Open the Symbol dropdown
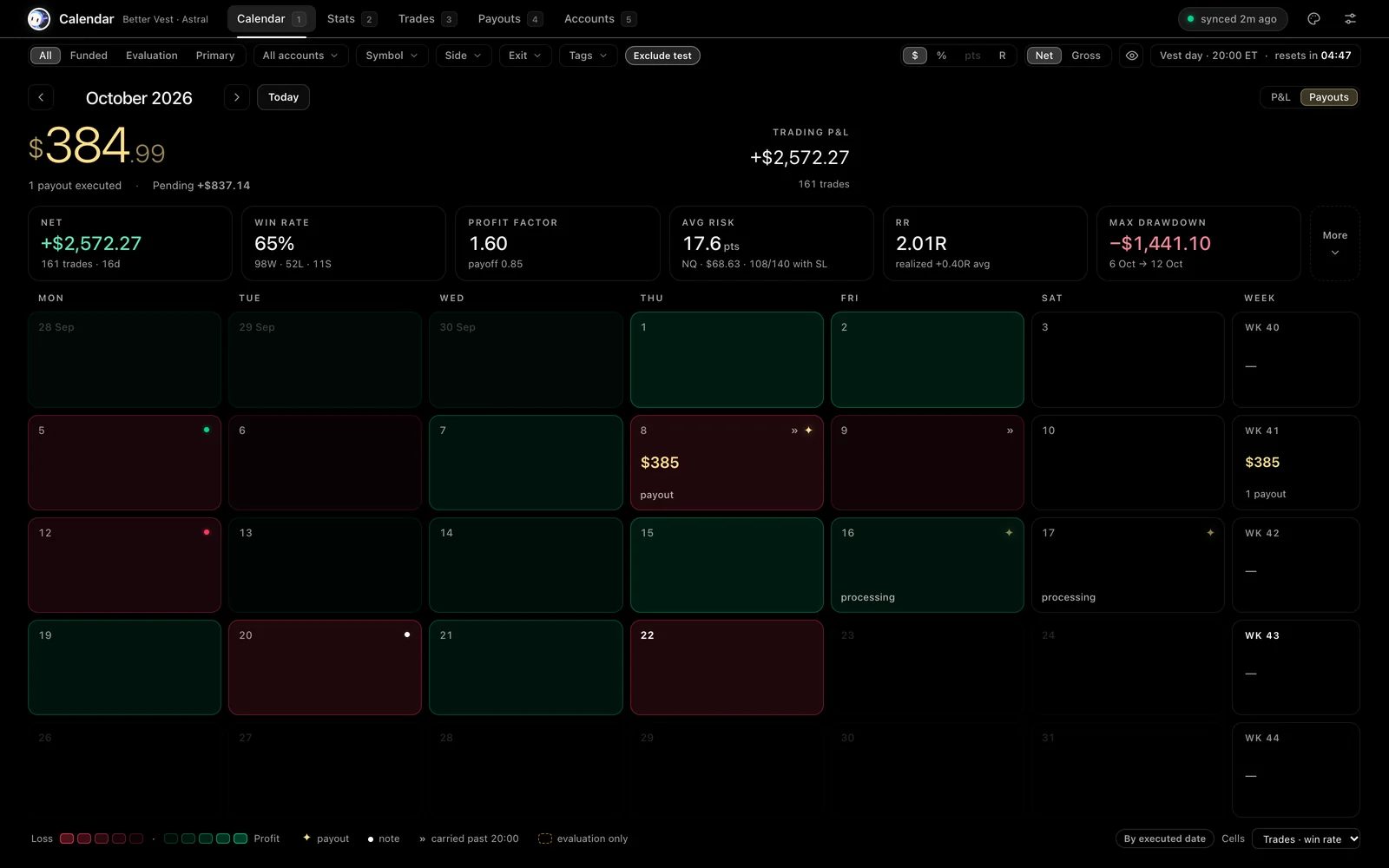Screen dimensions: 1389x868 392,56
